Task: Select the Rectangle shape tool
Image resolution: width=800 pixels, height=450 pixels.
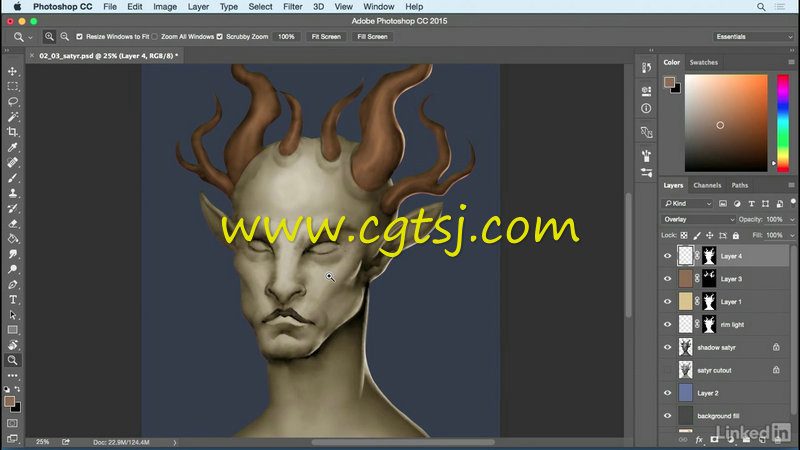Action: tap(13, 330)
